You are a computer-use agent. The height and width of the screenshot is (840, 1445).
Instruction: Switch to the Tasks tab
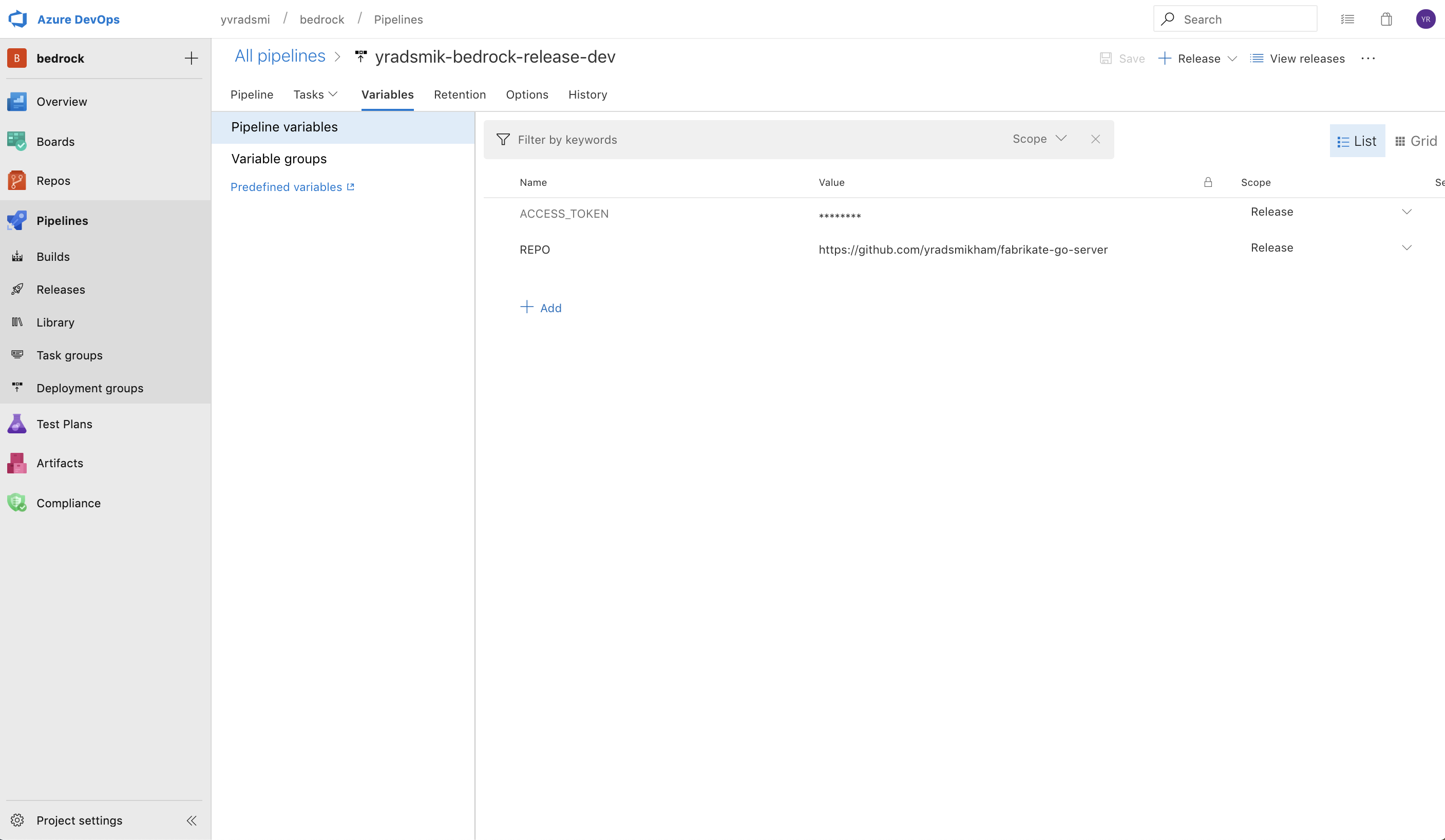308,94
